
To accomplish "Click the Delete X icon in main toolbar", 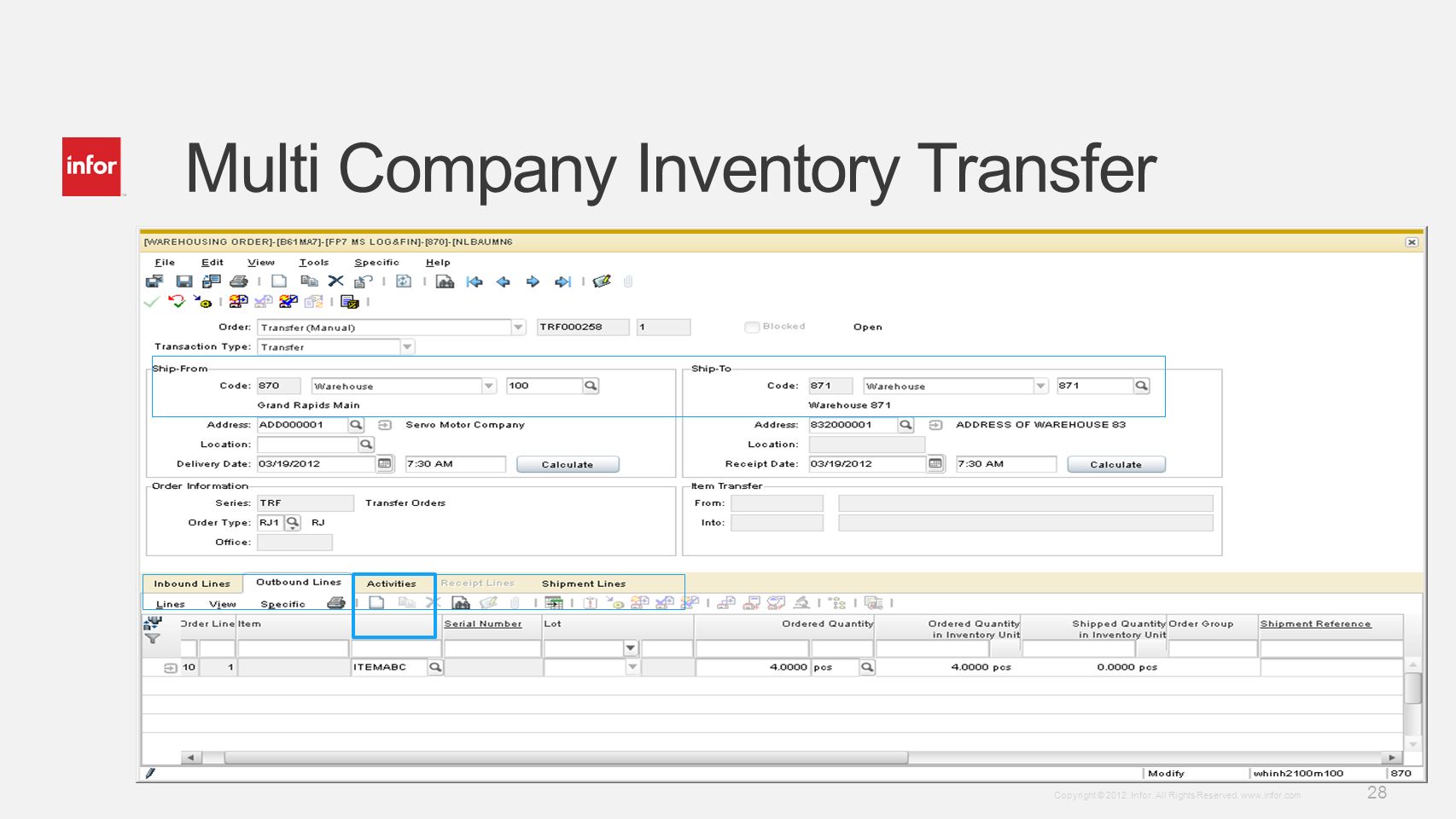I will [336, 281].
